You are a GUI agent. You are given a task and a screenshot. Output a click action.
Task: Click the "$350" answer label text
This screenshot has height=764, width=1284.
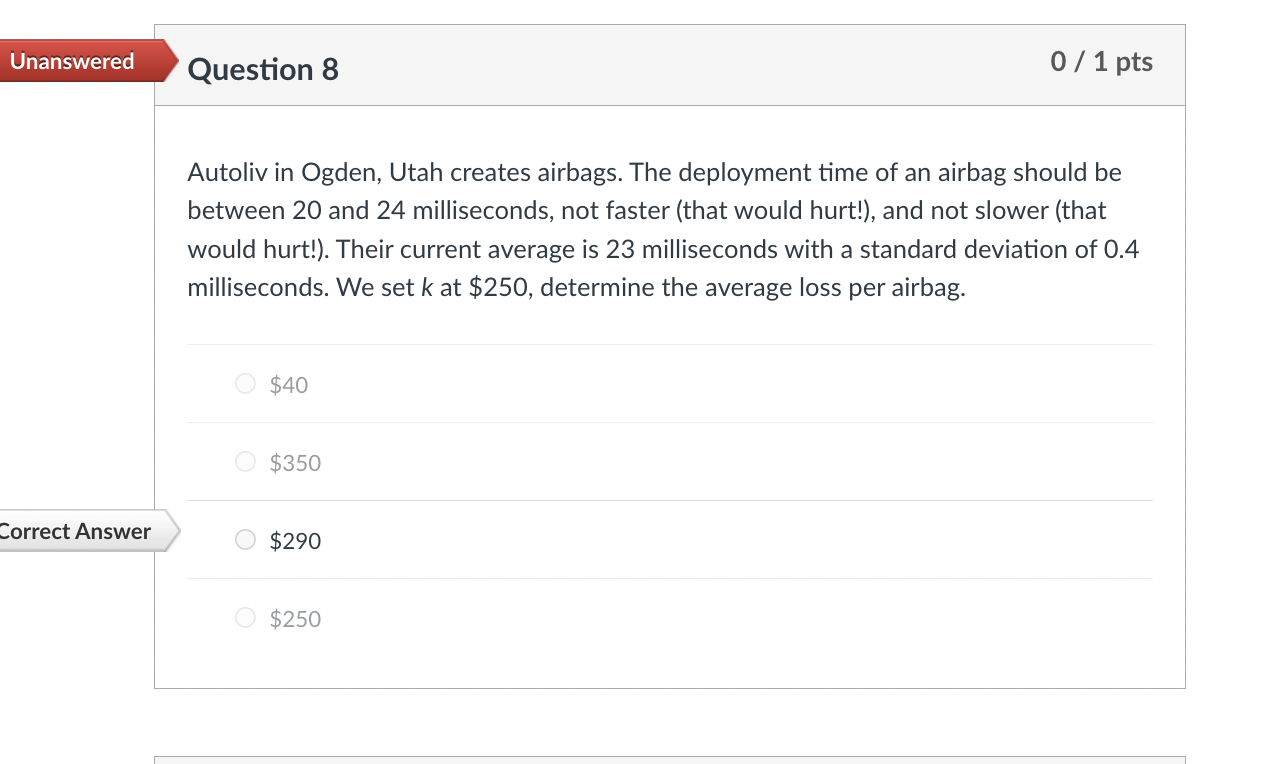[295, 463]
